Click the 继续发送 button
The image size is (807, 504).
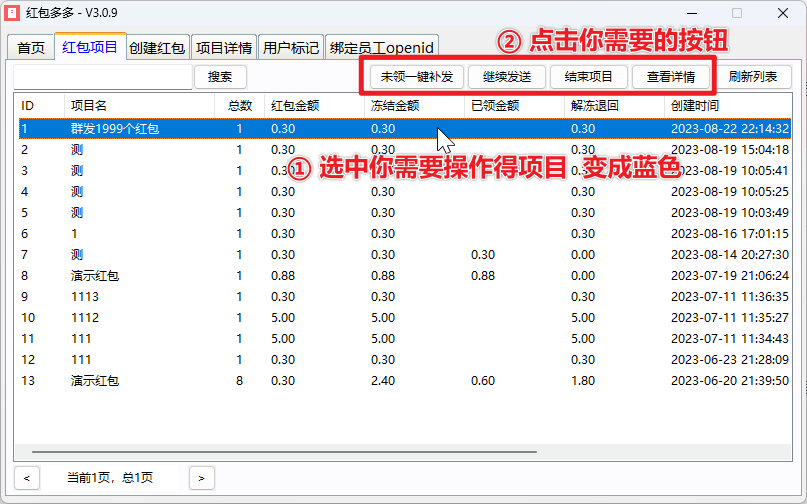click(x=506, y=77)
